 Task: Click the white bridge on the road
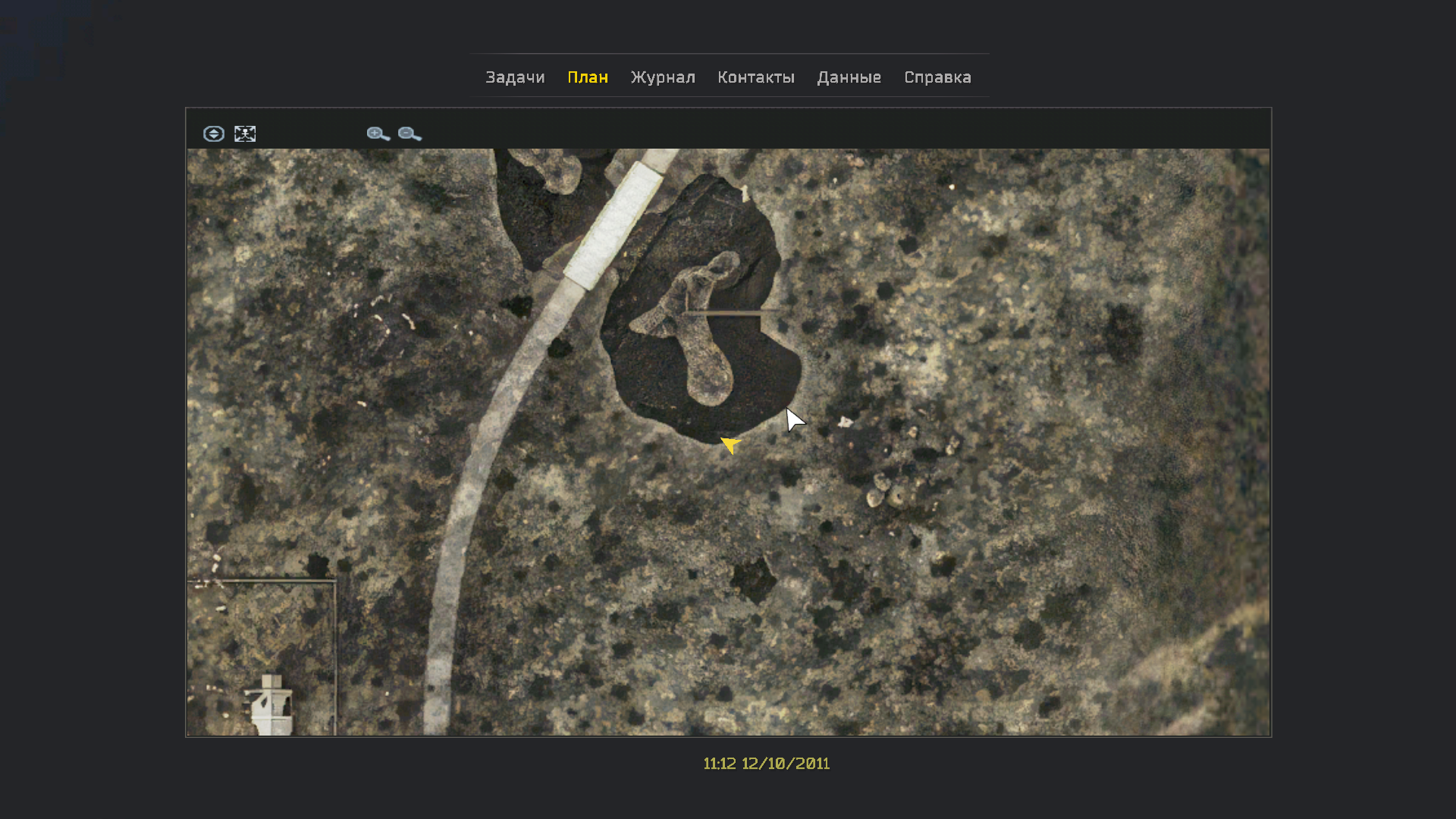(613, 227)
